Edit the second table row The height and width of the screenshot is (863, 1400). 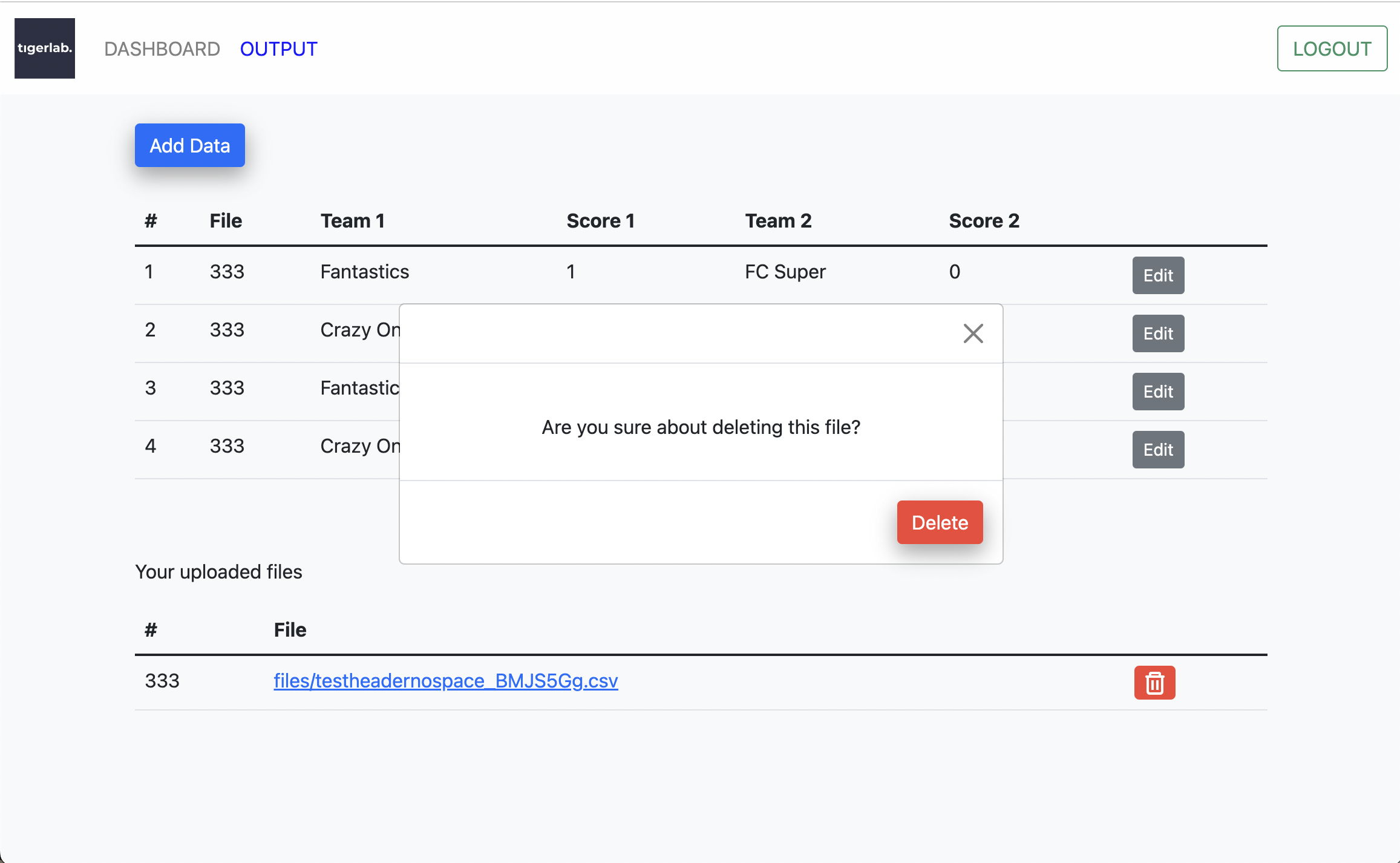(x=1158, y=333)
